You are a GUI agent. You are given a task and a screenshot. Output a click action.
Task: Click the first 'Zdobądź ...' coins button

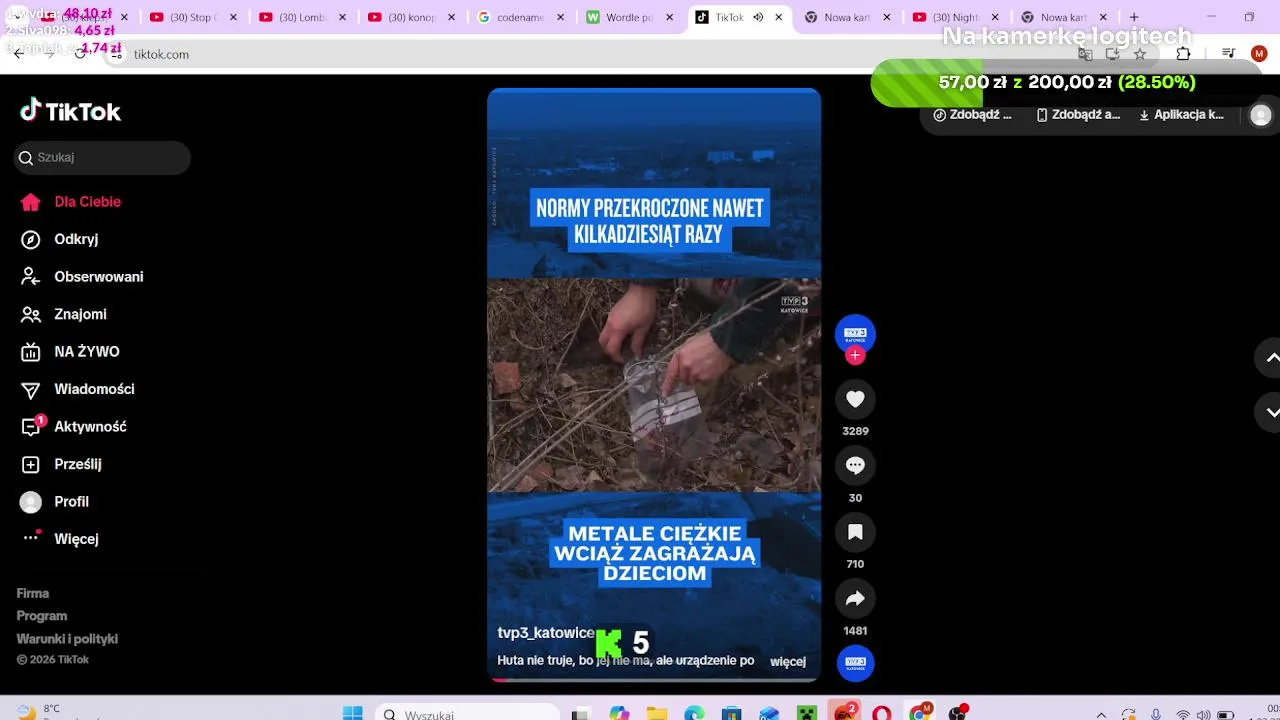(x=972, y=115)
